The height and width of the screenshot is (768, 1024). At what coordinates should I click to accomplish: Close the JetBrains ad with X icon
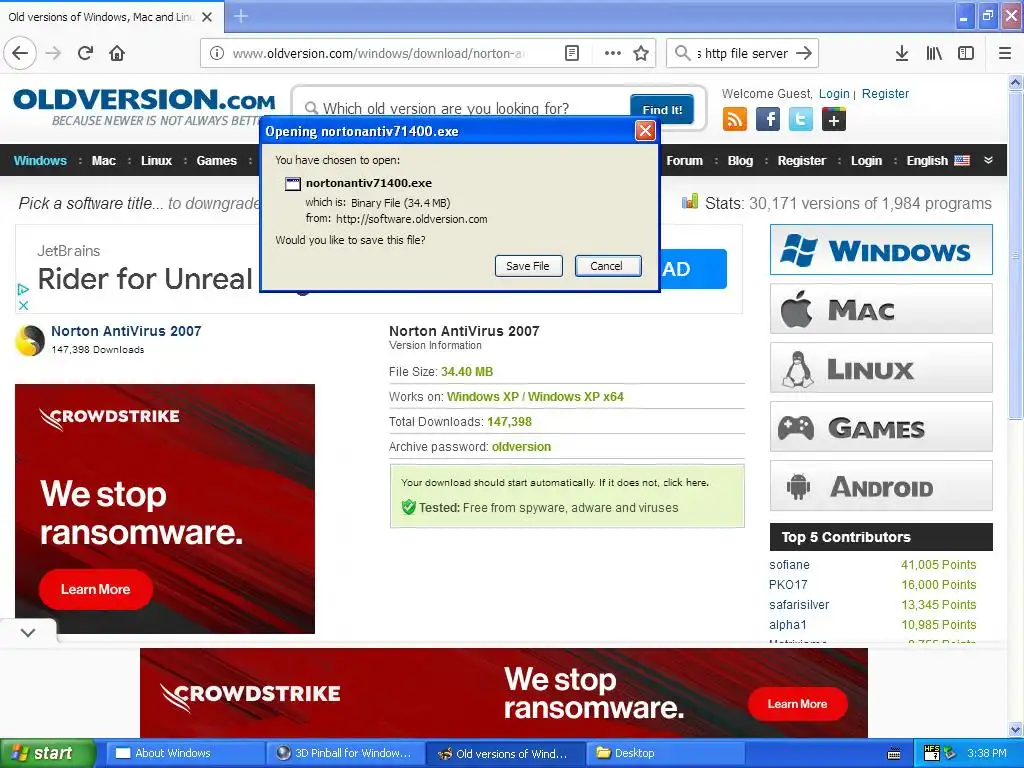point(23,305)
